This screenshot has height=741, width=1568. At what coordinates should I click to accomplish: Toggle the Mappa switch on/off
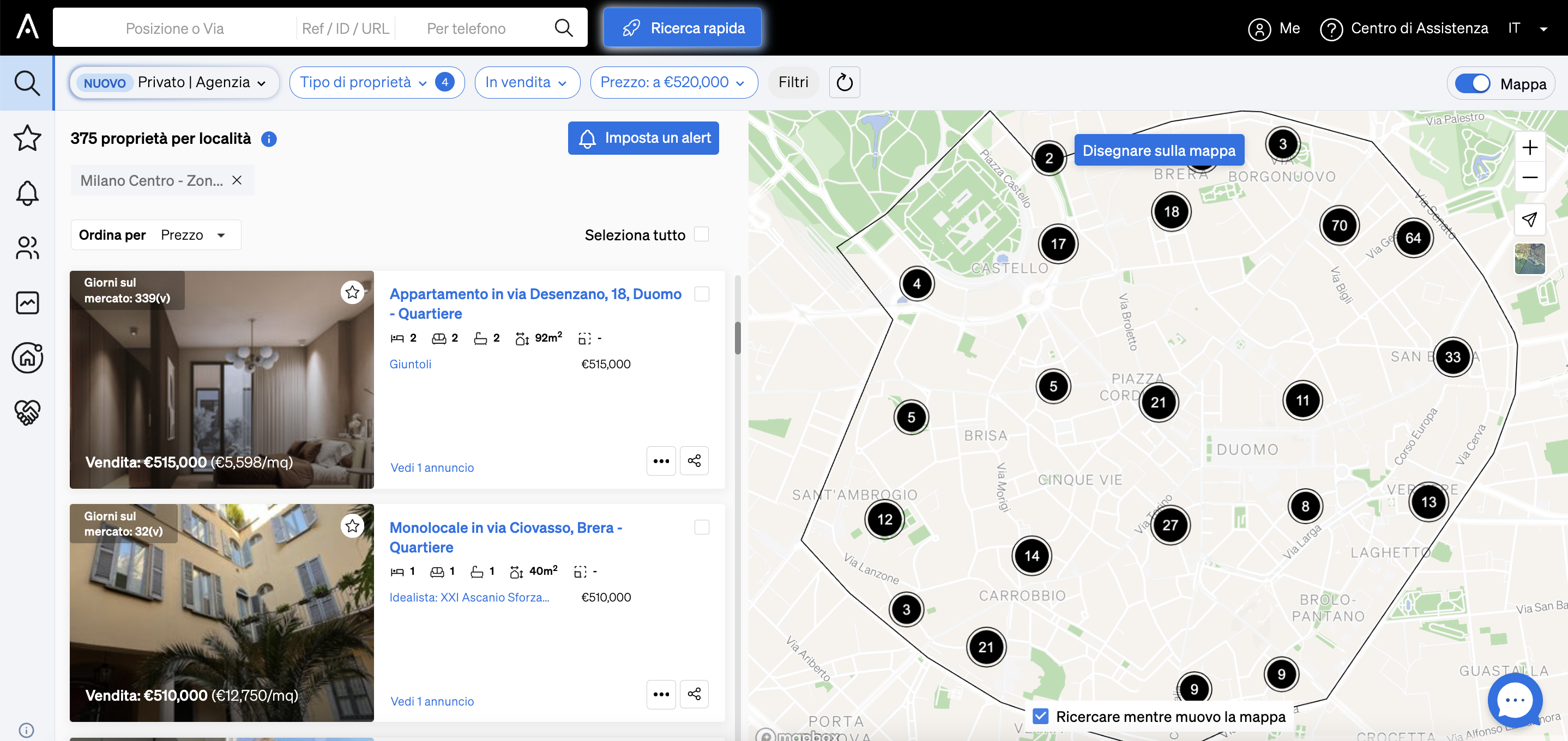click(1475, 83)
